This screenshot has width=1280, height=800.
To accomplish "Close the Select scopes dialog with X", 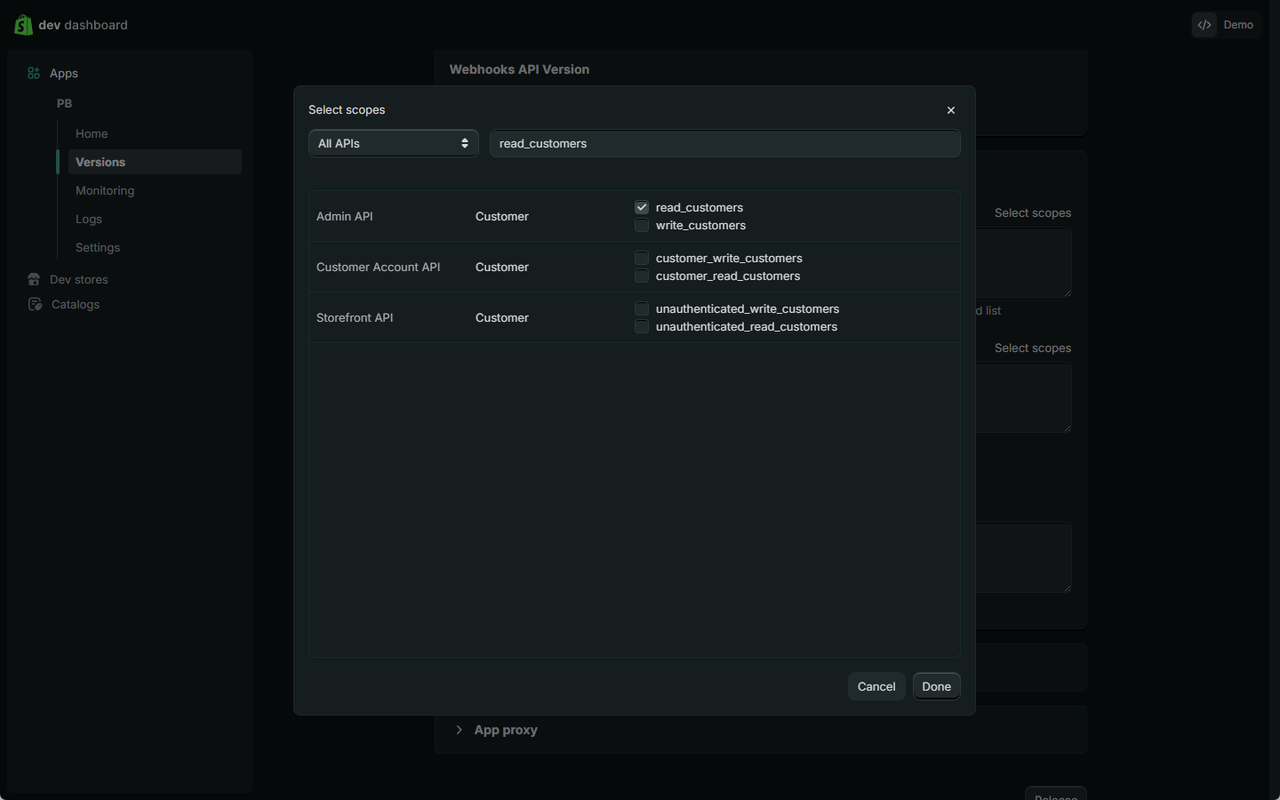I will click(951, 110).
